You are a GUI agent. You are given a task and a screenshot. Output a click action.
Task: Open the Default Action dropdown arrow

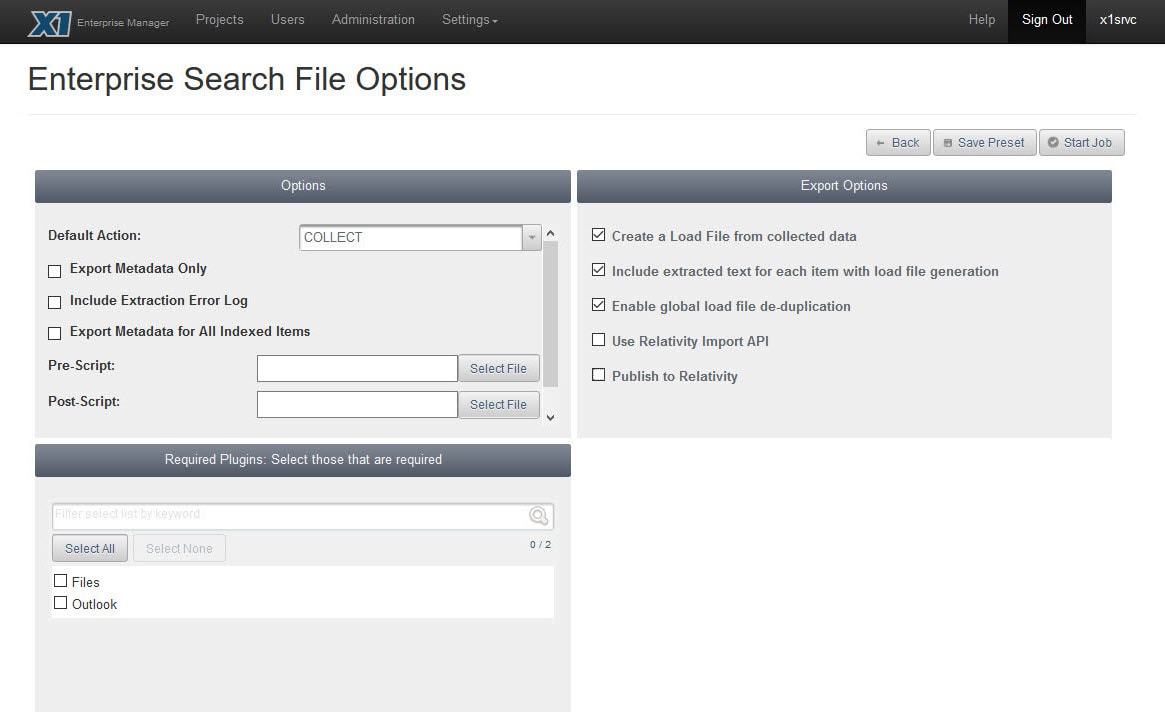point(532,238)
